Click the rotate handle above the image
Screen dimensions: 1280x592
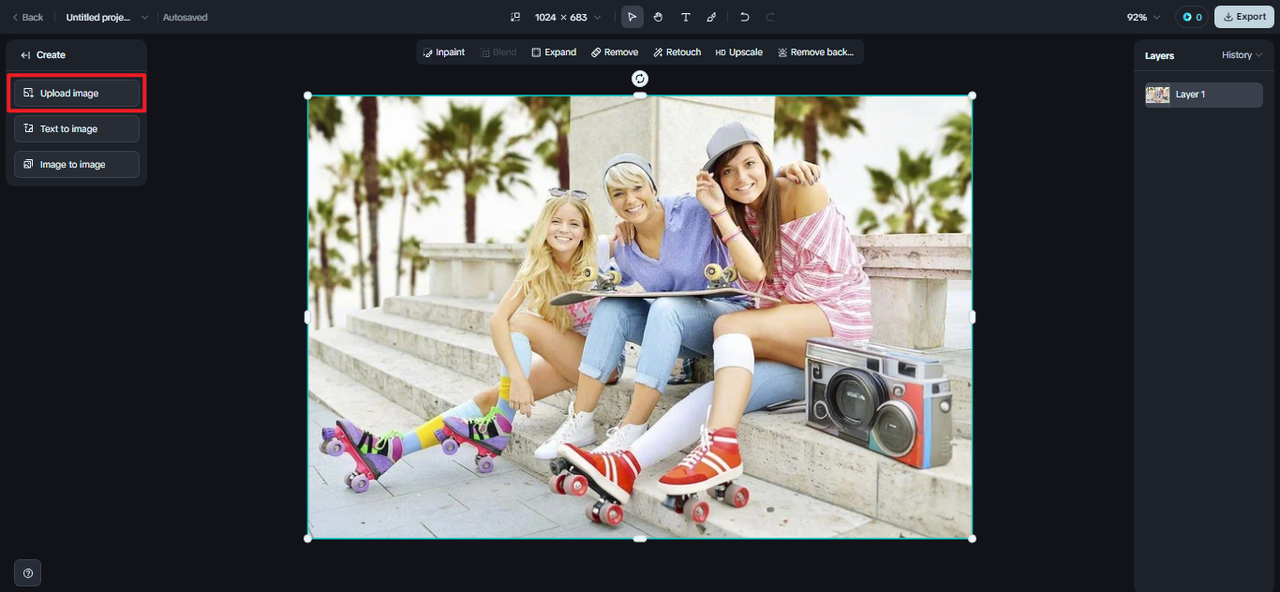(640, 78)
